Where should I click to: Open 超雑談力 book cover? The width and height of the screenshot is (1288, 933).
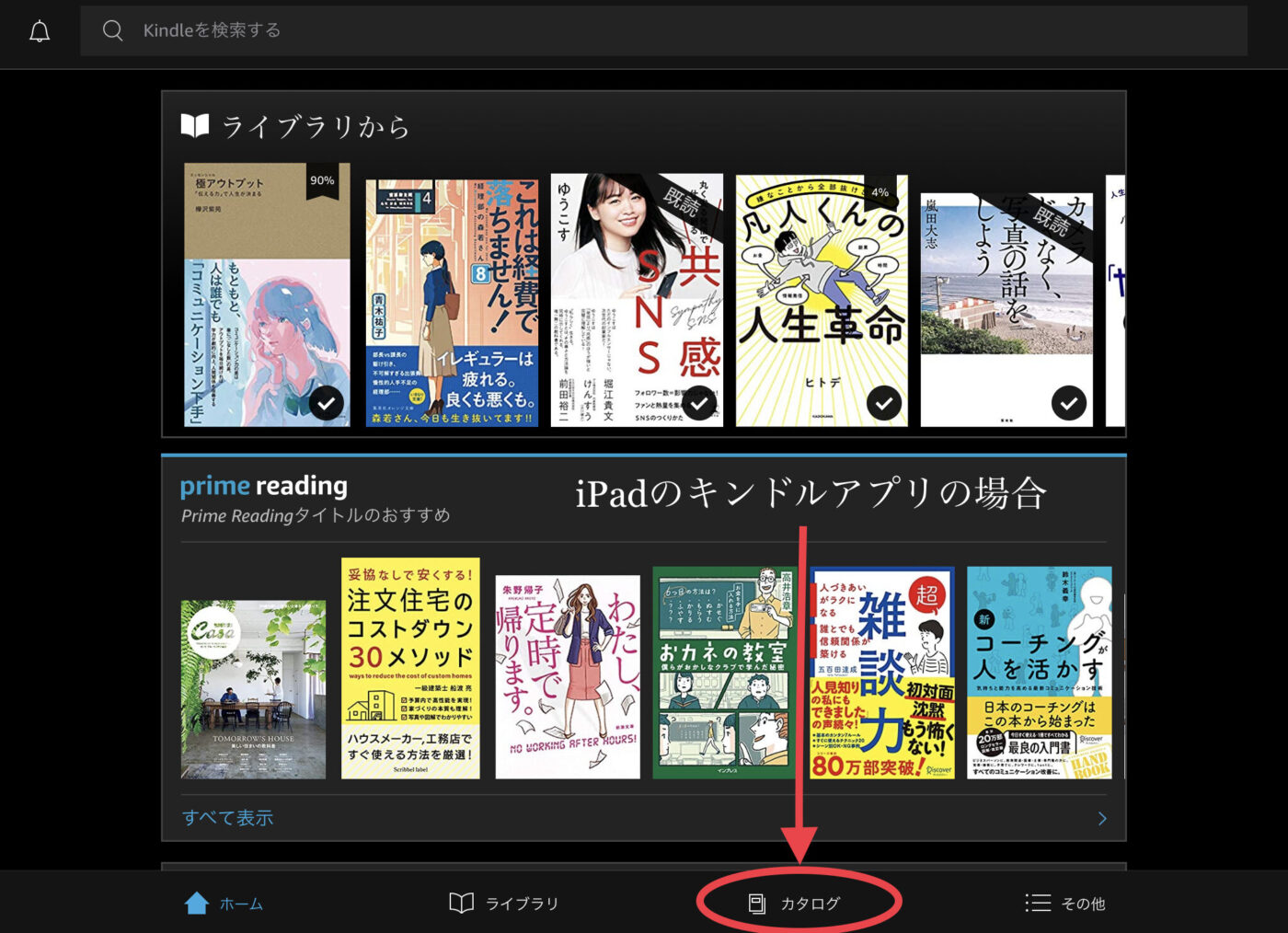[x=882, y=673]
